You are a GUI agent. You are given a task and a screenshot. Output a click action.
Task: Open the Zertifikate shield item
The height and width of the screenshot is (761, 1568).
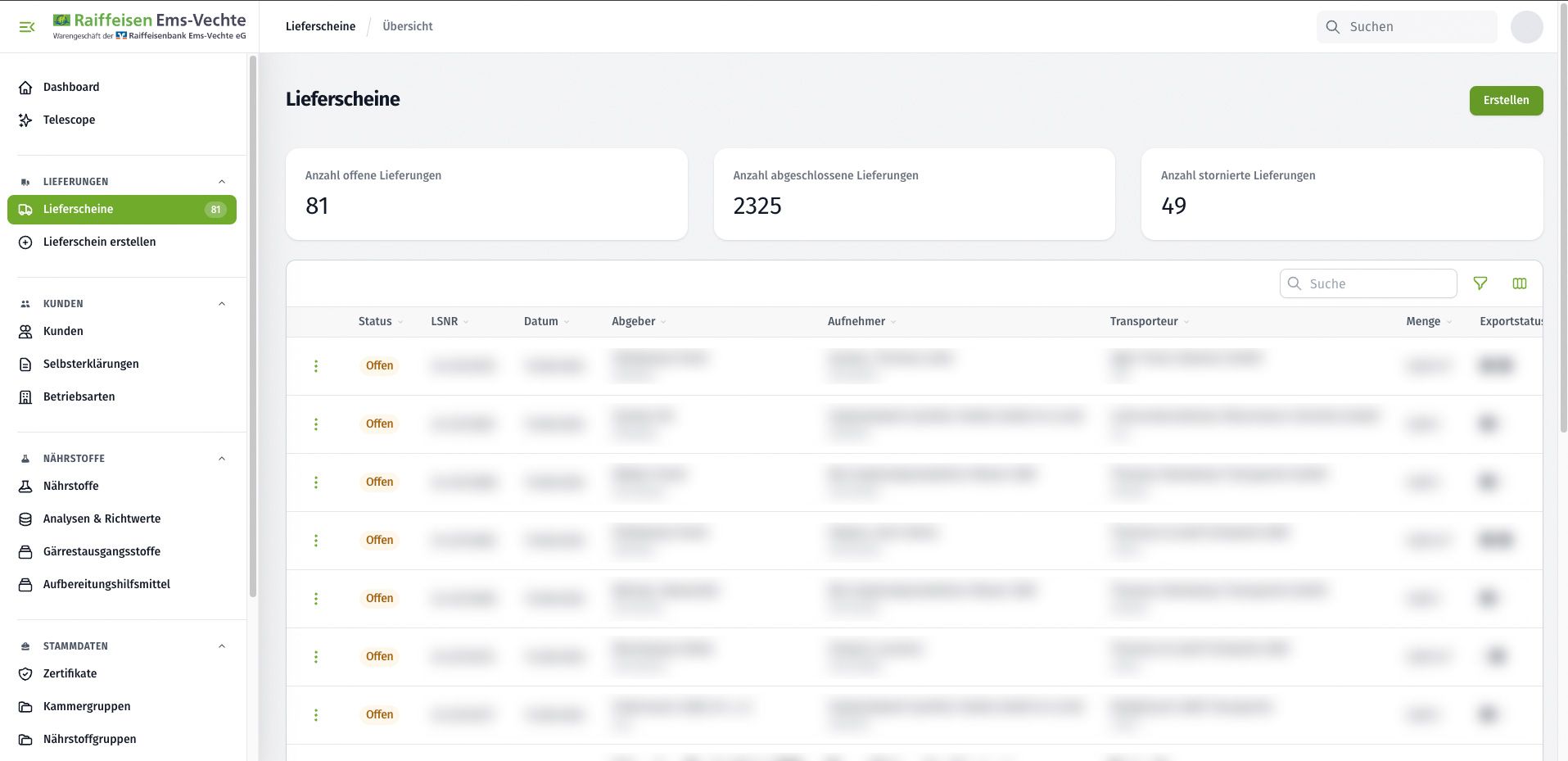70,673
